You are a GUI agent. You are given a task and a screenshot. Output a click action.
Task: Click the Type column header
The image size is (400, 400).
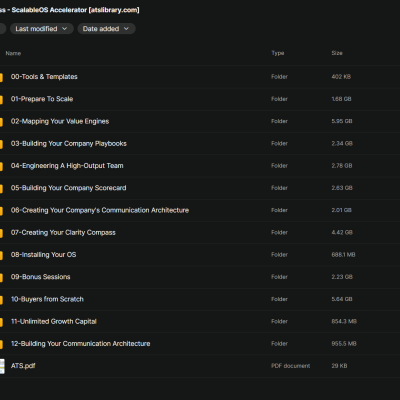(x=278, y=53)
